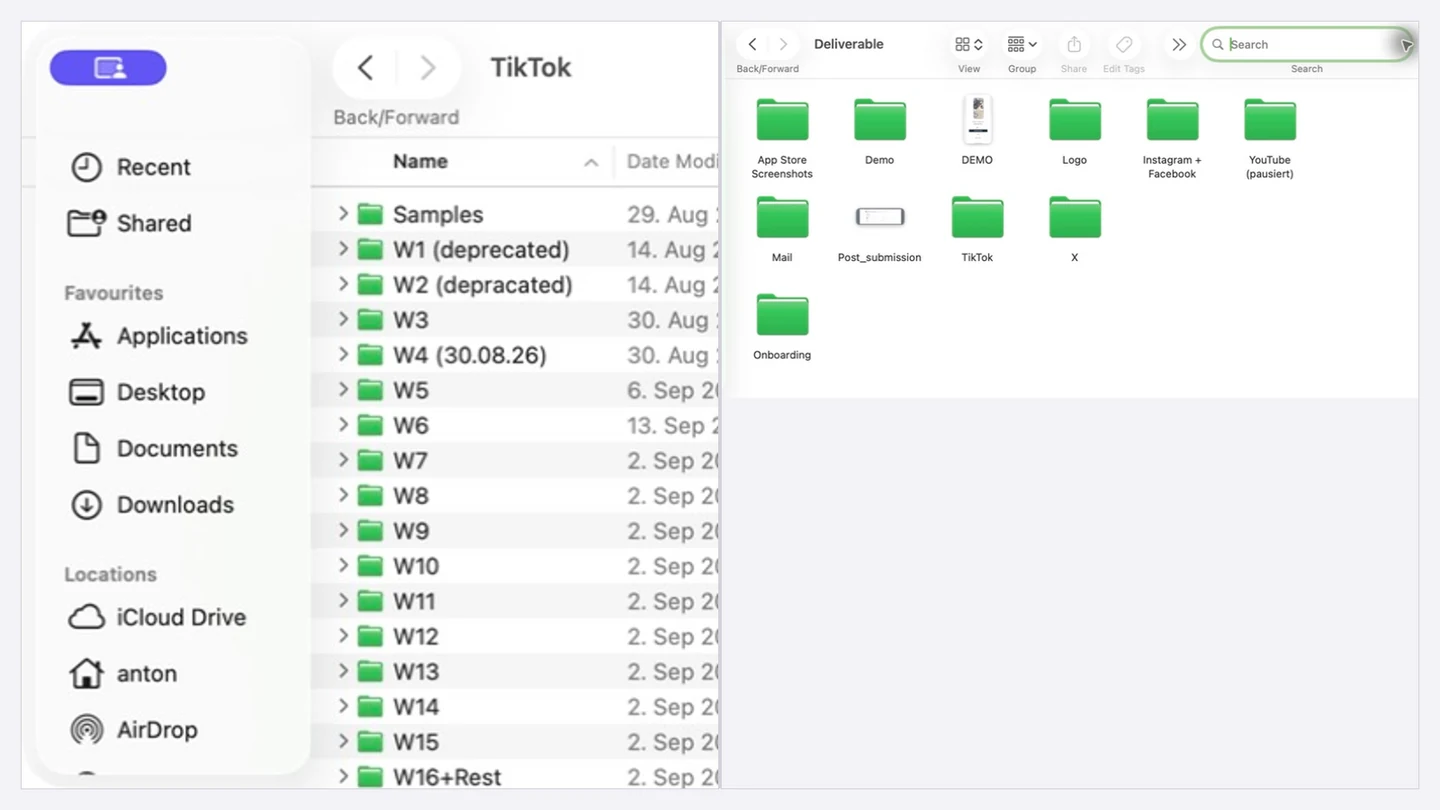Go to Desktop in the sidebar

[138, 392]
